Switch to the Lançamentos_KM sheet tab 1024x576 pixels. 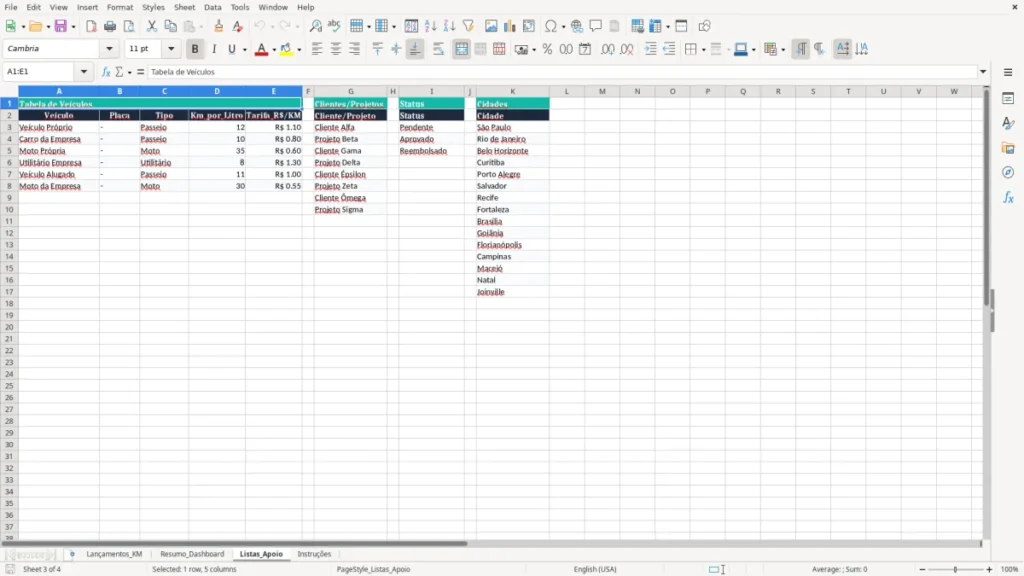[x=114, y=554]
